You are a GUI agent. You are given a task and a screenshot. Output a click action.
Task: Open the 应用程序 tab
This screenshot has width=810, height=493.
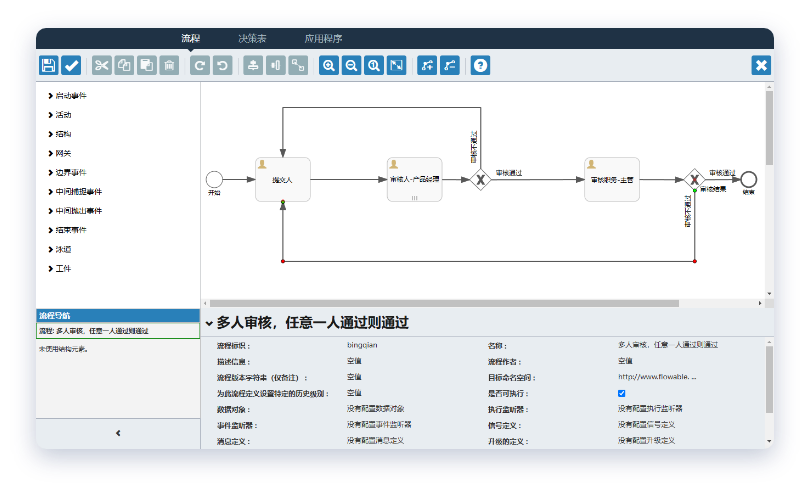pyautogui.click(x=323, y=38)
